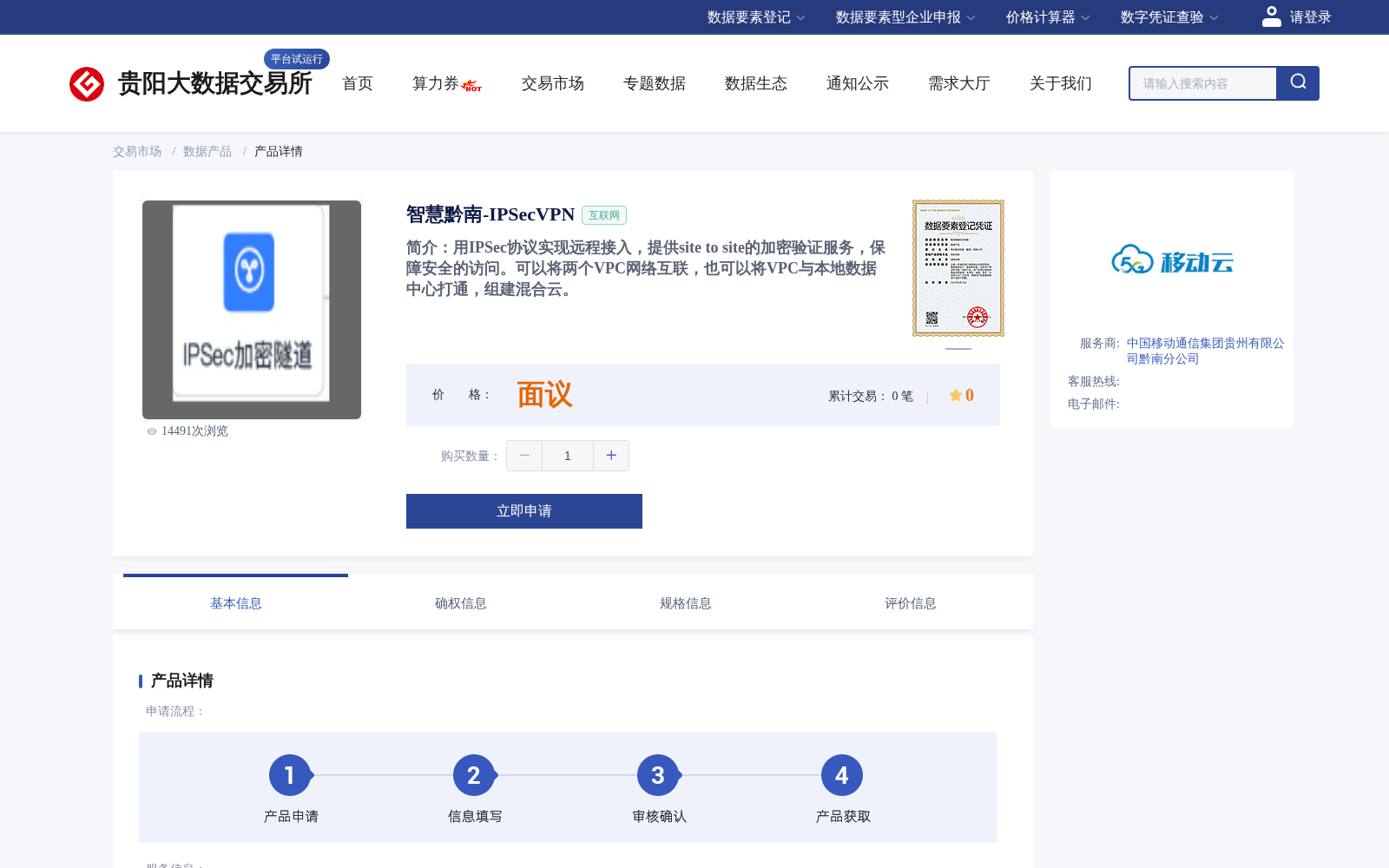Expand the 数据要素型企业申报 dropdown
Image resolution: width=1389 pixels, height=868 pixels.
905,17
